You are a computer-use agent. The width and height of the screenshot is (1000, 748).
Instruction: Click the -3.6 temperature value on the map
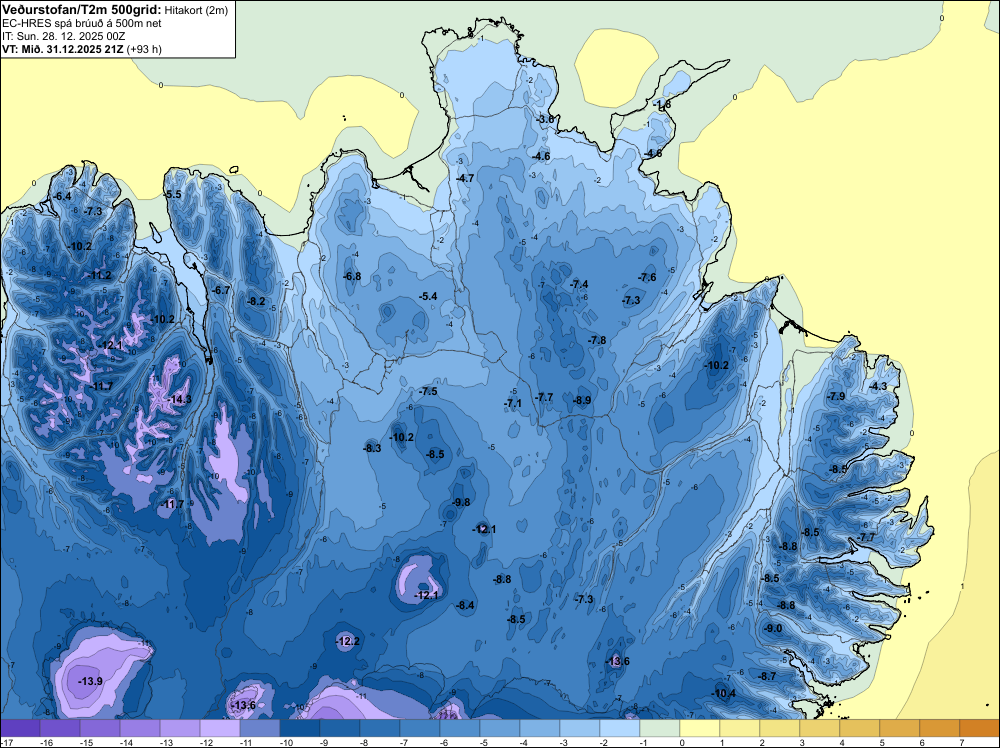point(545,119)
